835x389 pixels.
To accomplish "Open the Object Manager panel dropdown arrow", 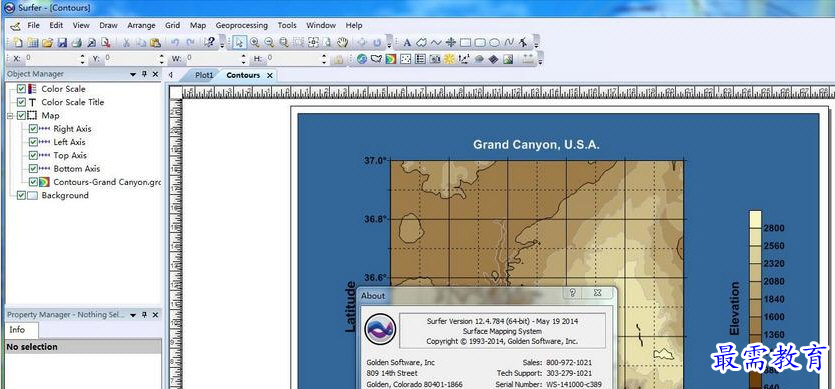I will point(133,75).
